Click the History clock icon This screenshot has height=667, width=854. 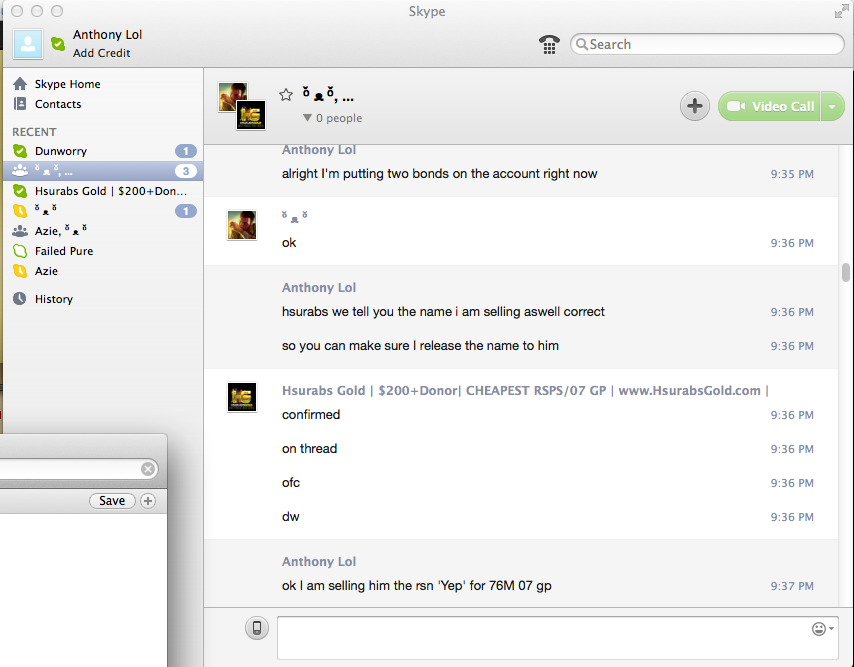20,298
